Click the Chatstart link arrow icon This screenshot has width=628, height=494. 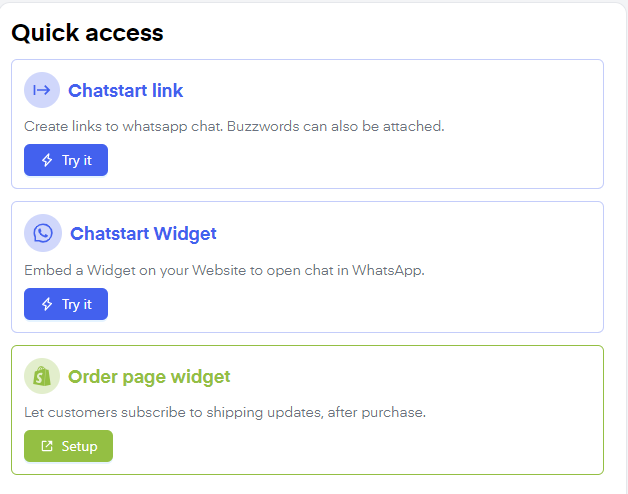(42, 90)
